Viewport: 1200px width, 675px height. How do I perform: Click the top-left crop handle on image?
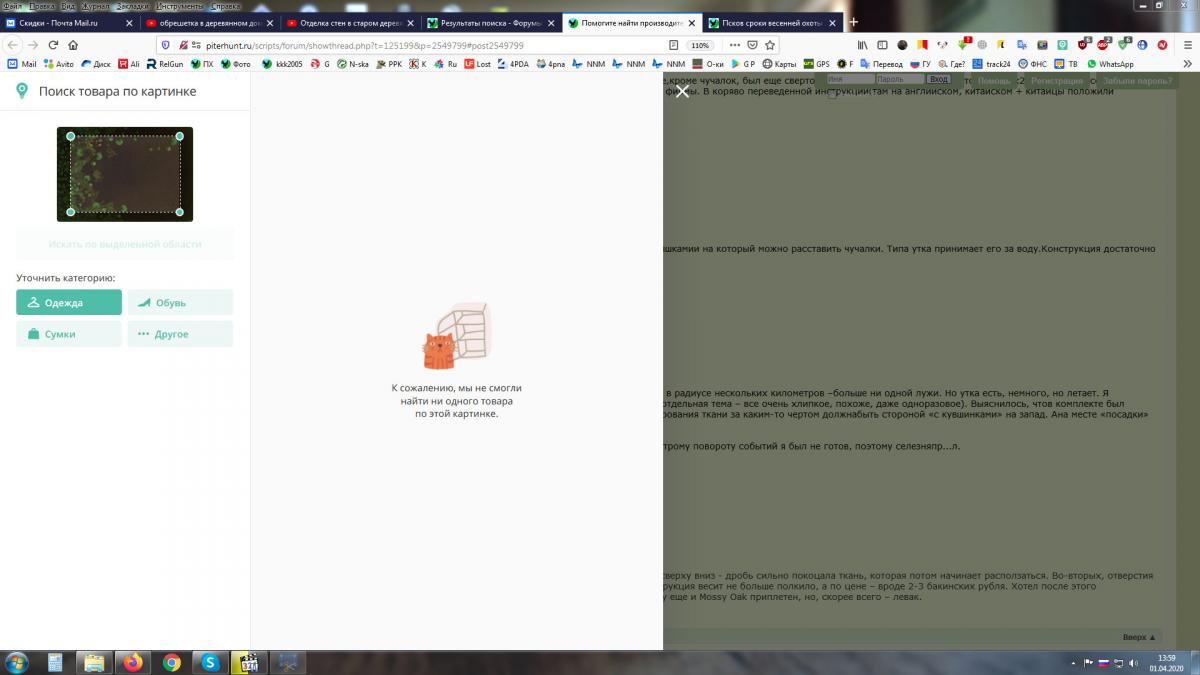coord(70,136)
